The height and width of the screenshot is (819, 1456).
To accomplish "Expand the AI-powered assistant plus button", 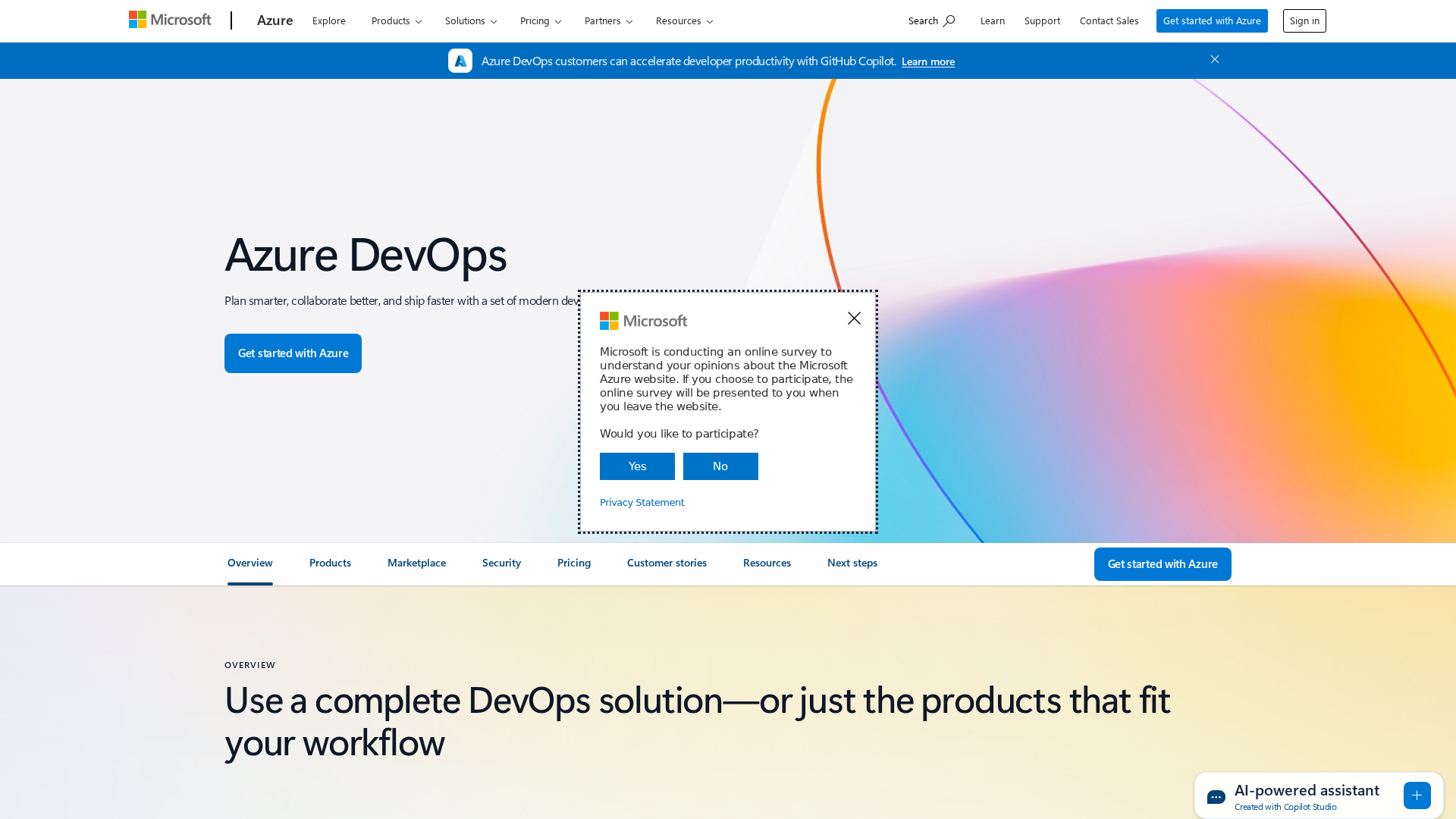I will click(1417, 795).
